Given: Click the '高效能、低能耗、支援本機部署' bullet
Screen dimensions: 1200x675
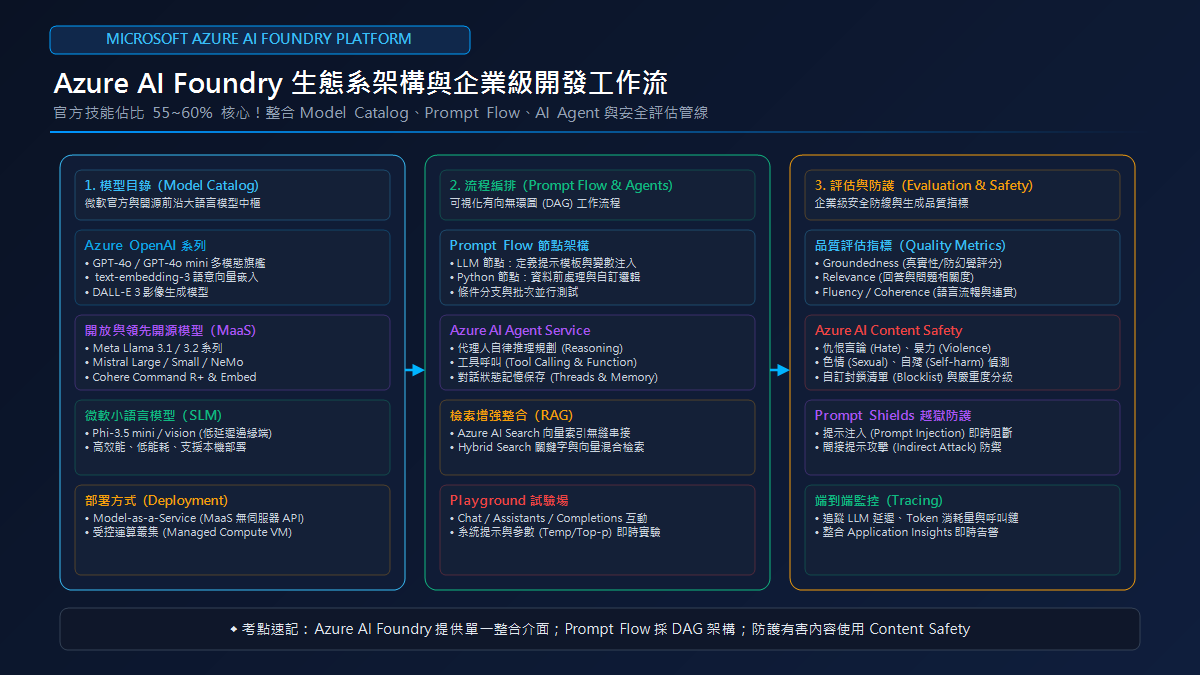Looking at the screenshot, I should coord(166,448).
